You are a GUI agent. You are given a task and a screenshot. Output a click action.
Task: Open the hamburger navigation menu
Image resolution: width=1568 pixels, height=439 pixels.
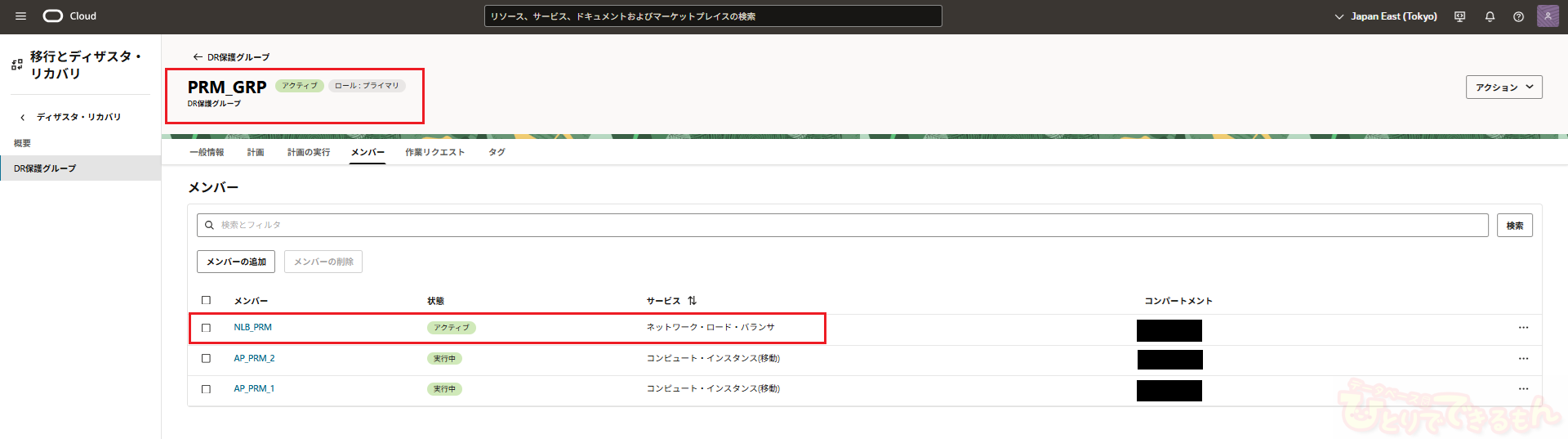[20, 16]
